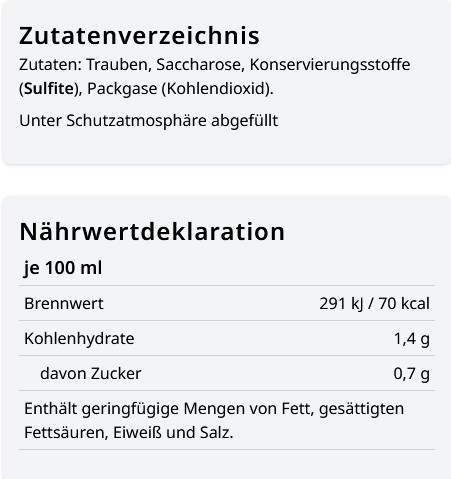Click the davon Zucker row label
This screenshot has height=479, width=451.
click(91, 373)
